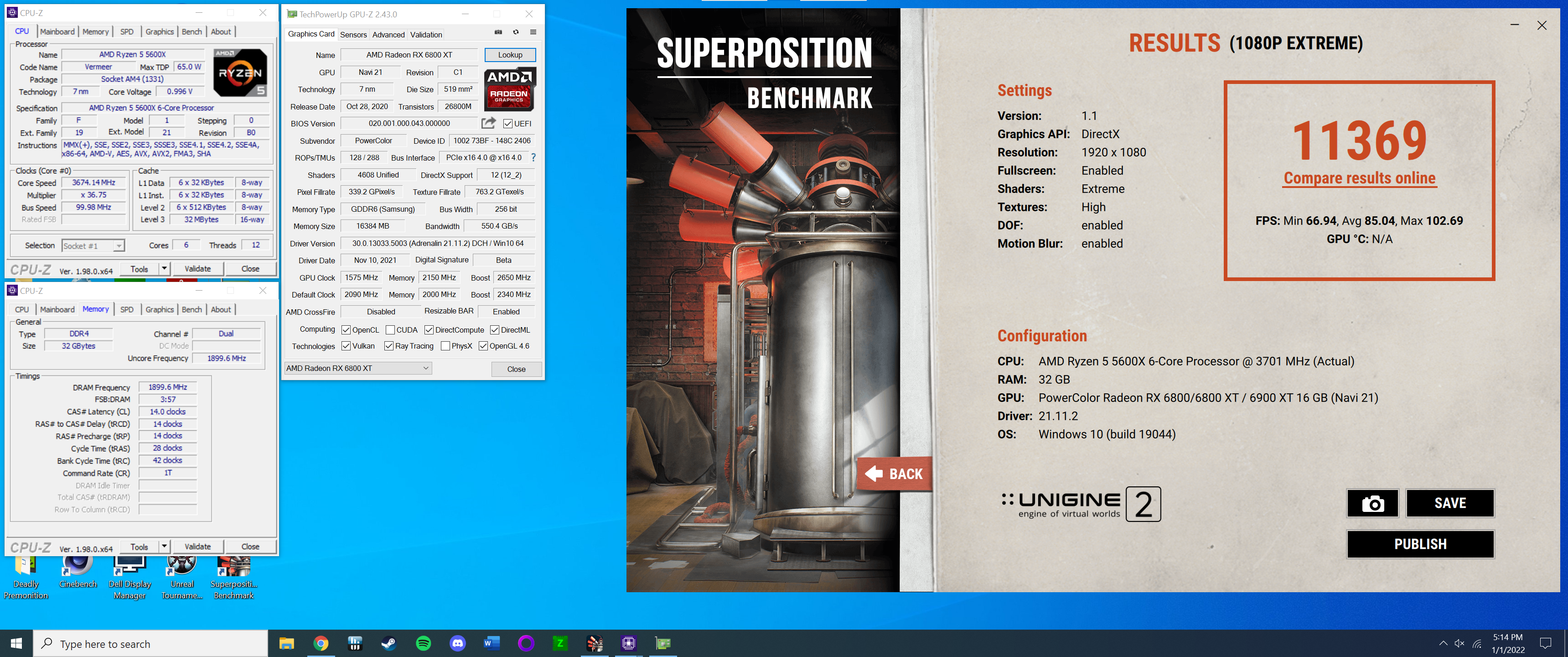Toggle the OpenCL checkbox
Image resolution: width=1568 pixels, height=657 pixels.
pyautogui.click(x=346, y=330)
